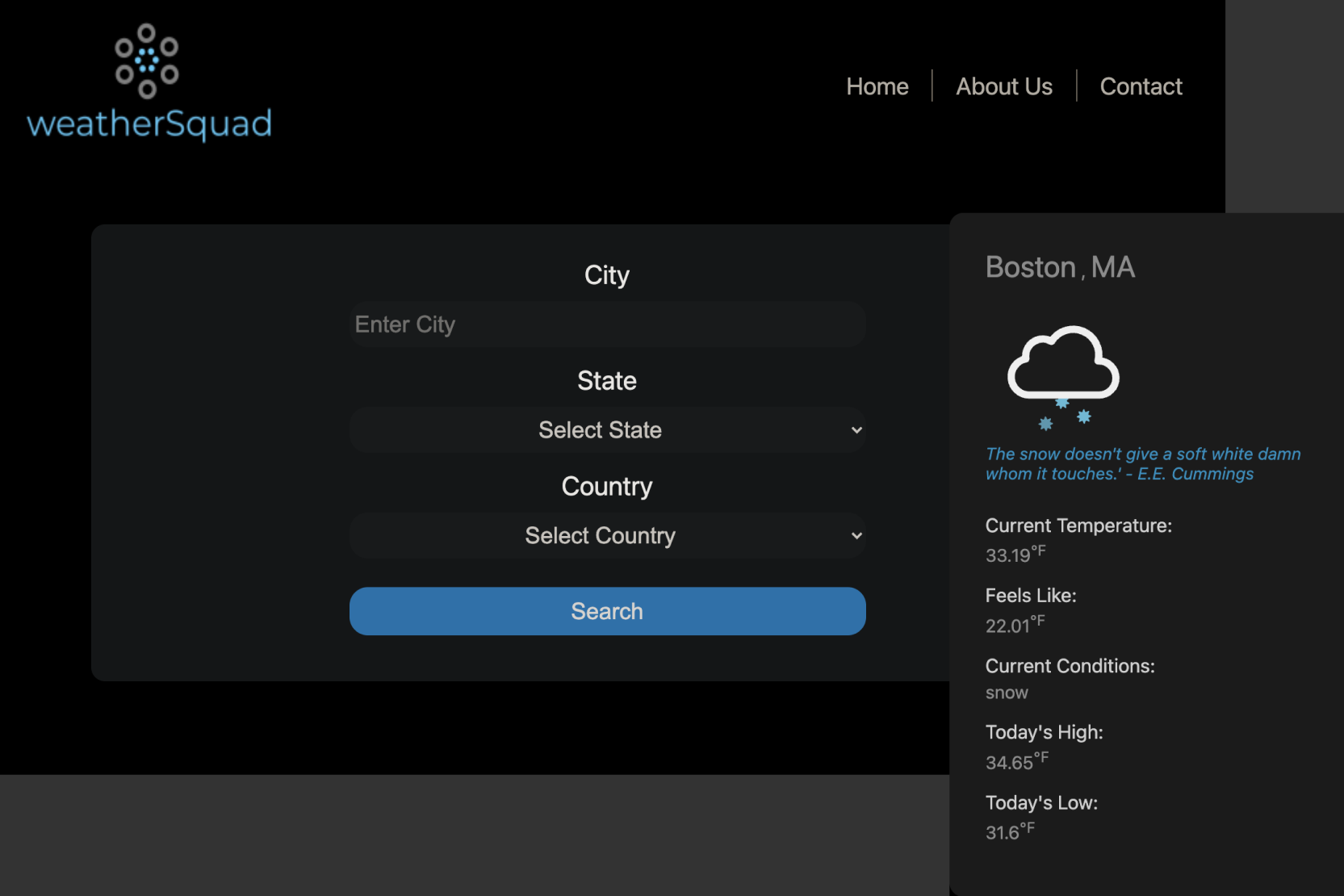Click the 33.19°F current temperature value
1344x896 pixels.
click(x=1015, y=555)
